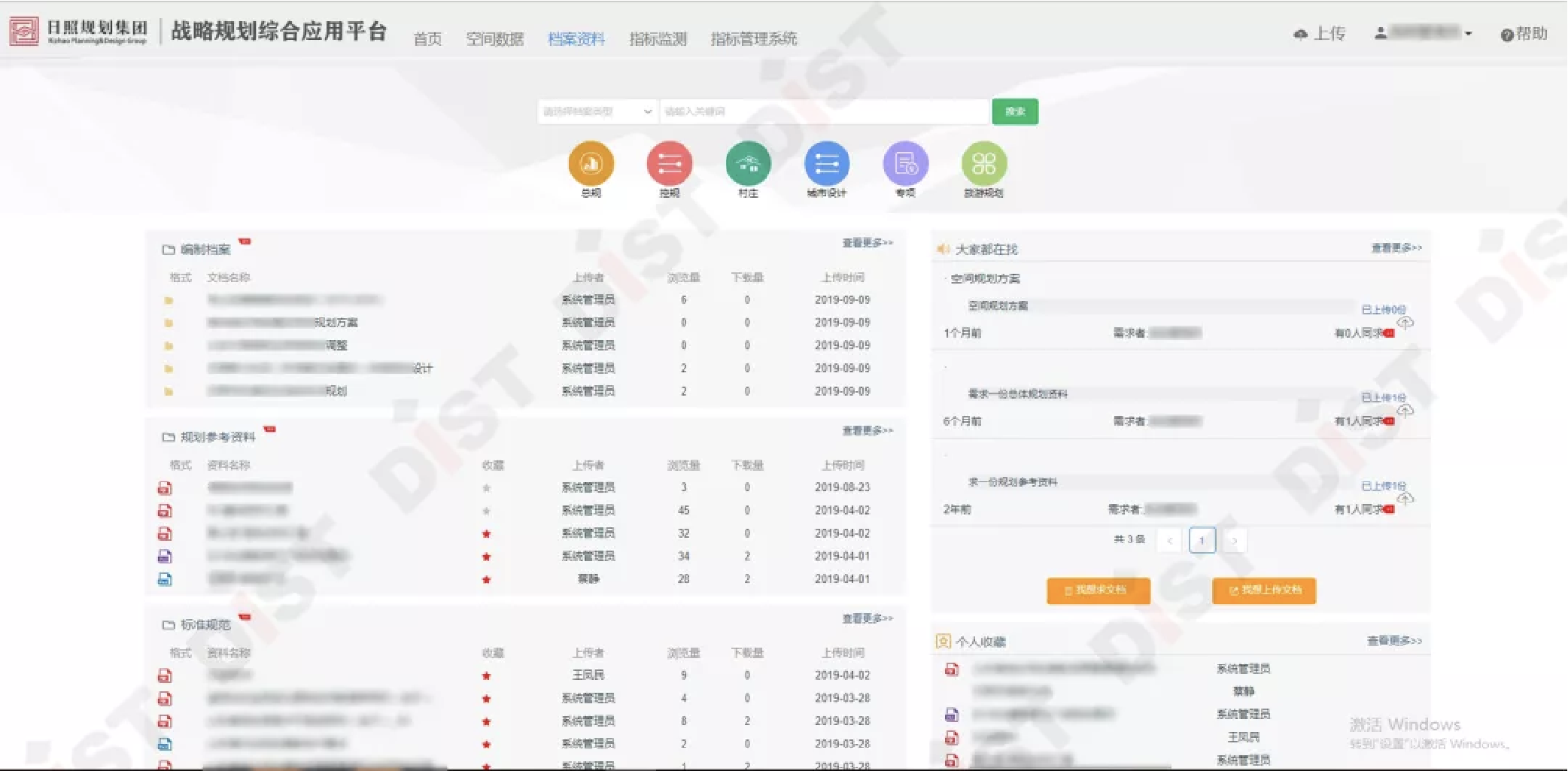Switch to the 指标监测 tab
This screenshot has width=1568, height=771.
[658, 39]
